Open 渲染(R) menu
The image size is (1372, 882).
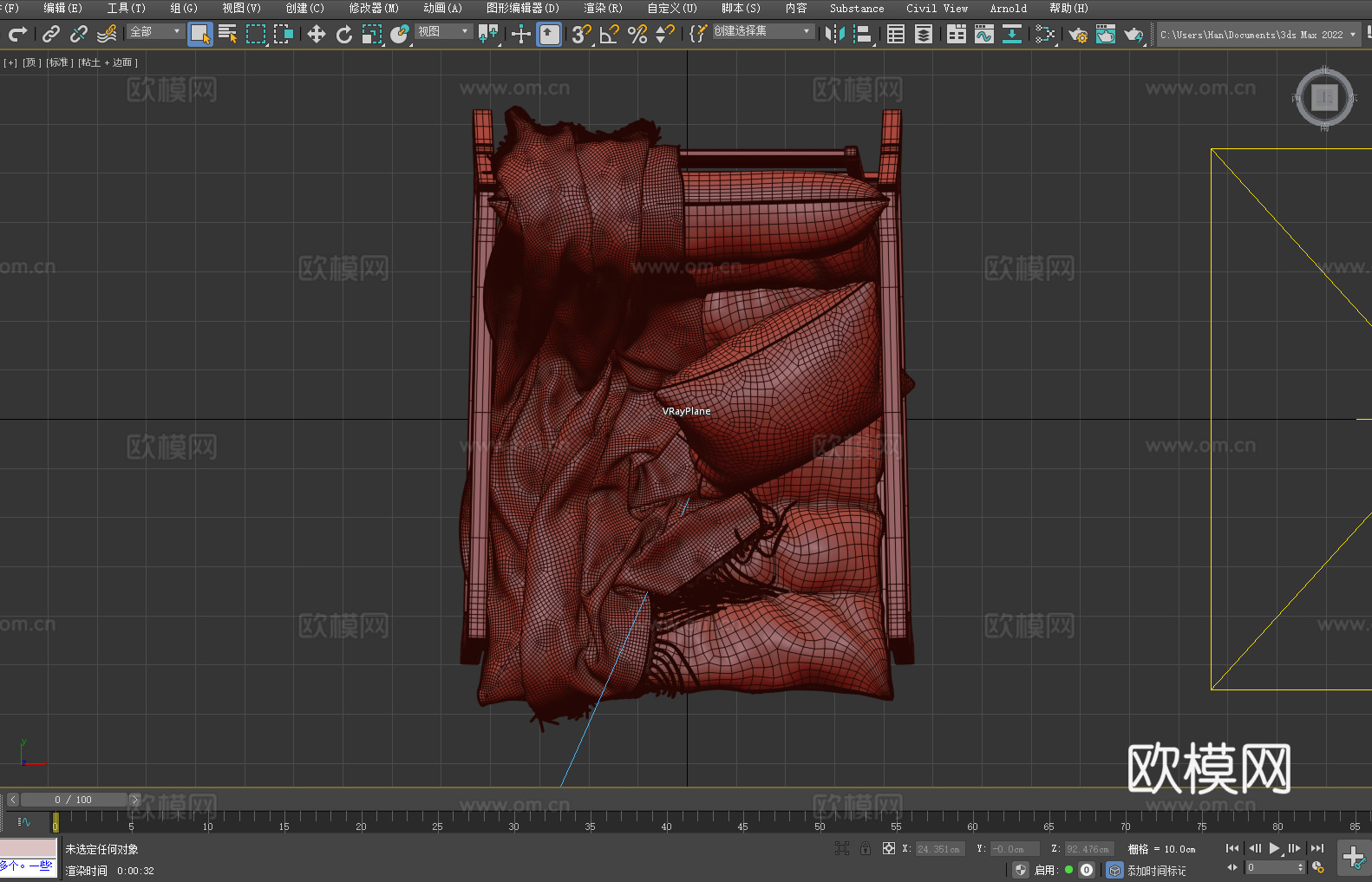coord(604,8)
